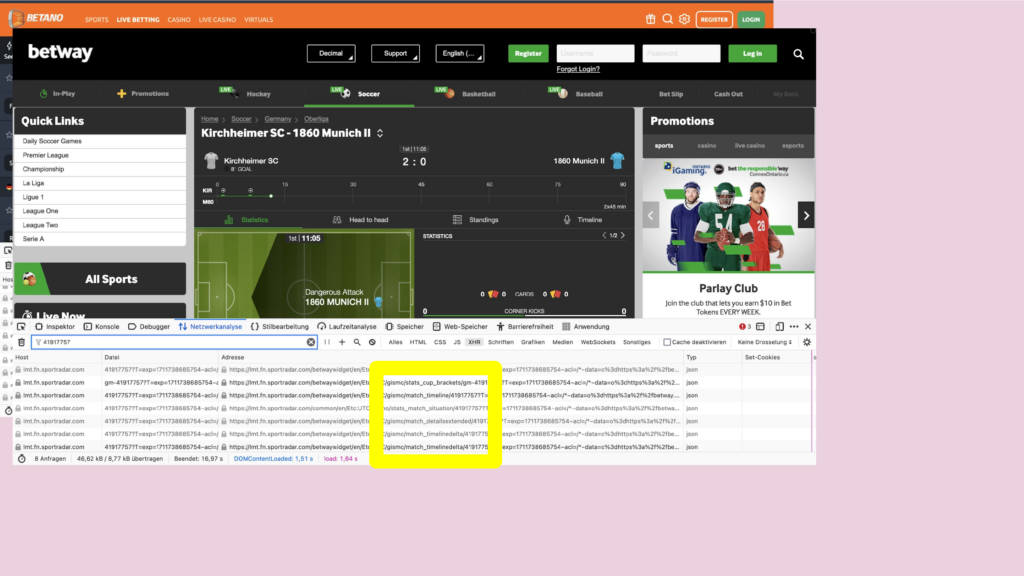Click the Betway search magnifier icon

coord(798,54)
